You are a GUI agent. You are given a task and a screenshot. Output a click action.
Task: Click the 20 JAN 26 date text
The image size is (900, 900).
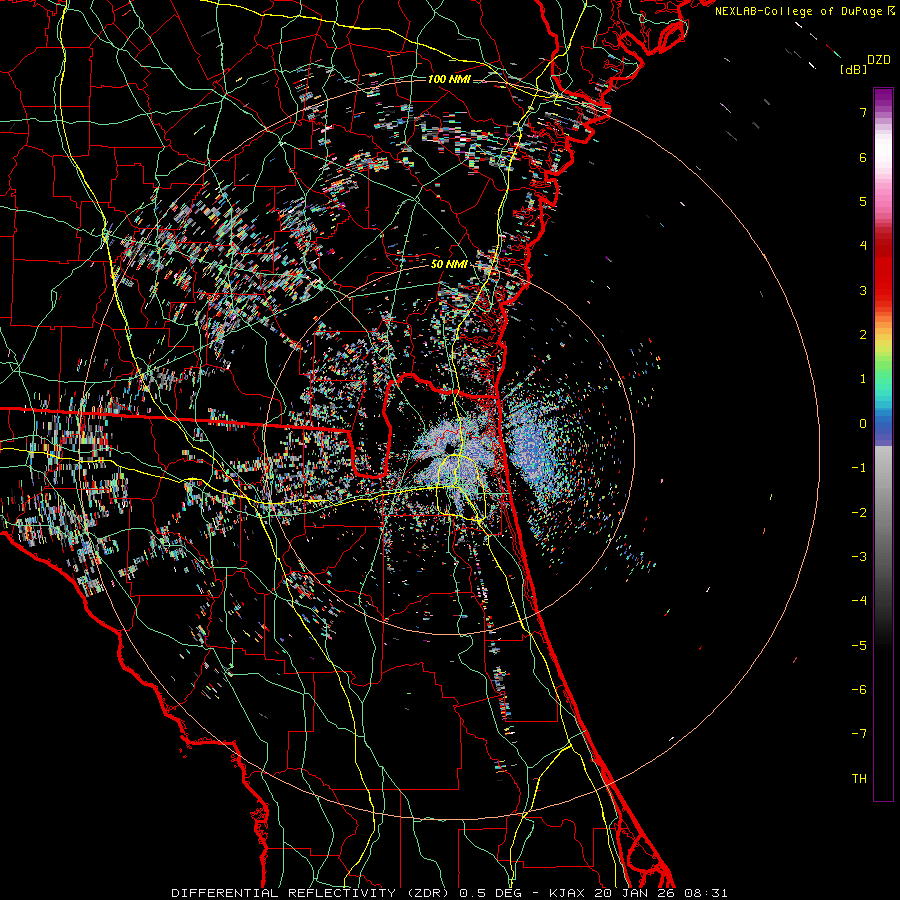pyautogui.click(x=634, y=893)
